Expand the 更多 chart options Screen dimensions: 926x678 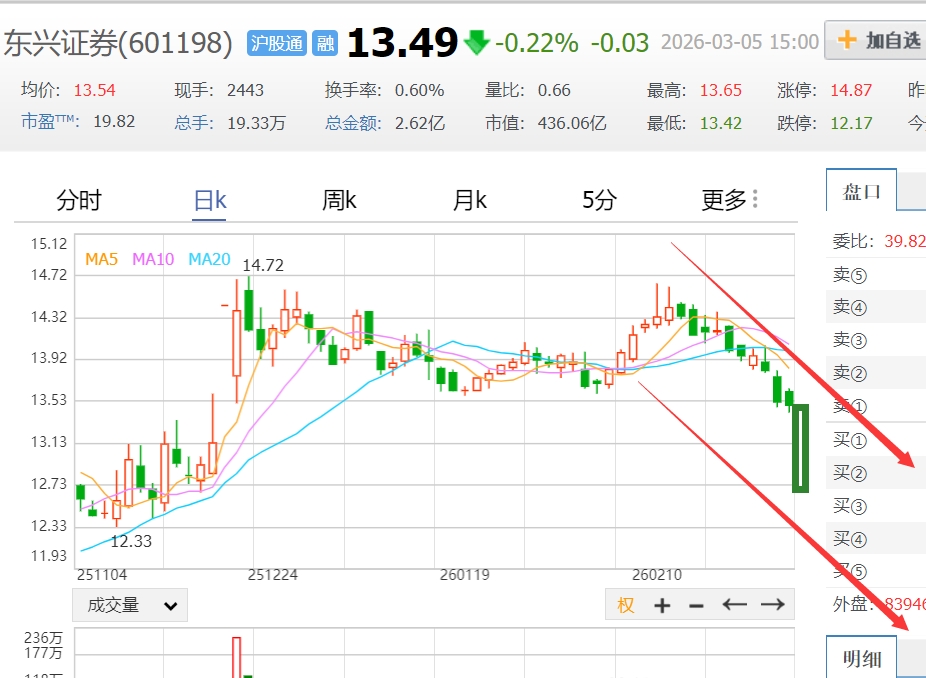(729, 201)
